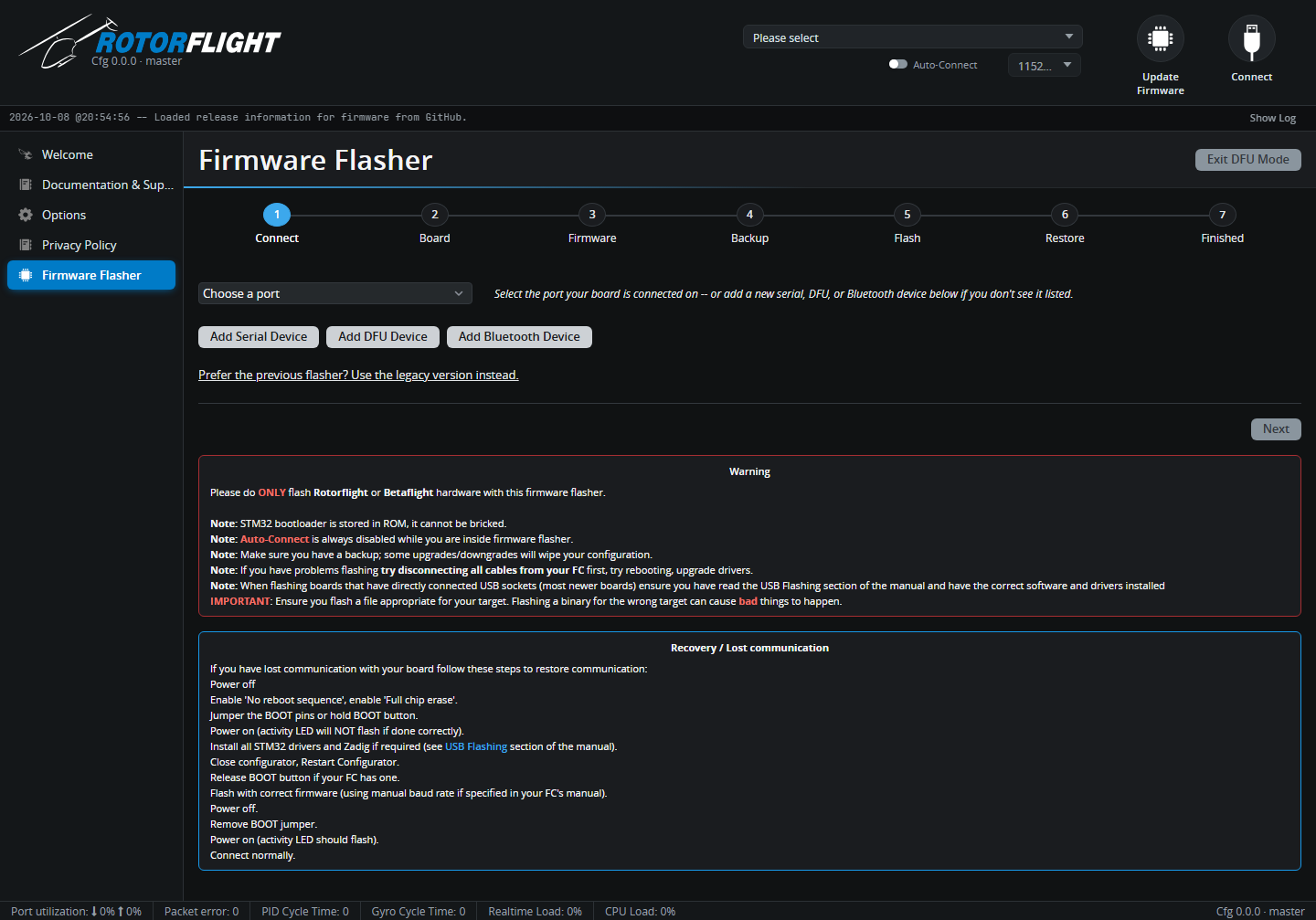Click step 1 Connect circle
This screenshot has height=920, width=1316.
point(277,215)
